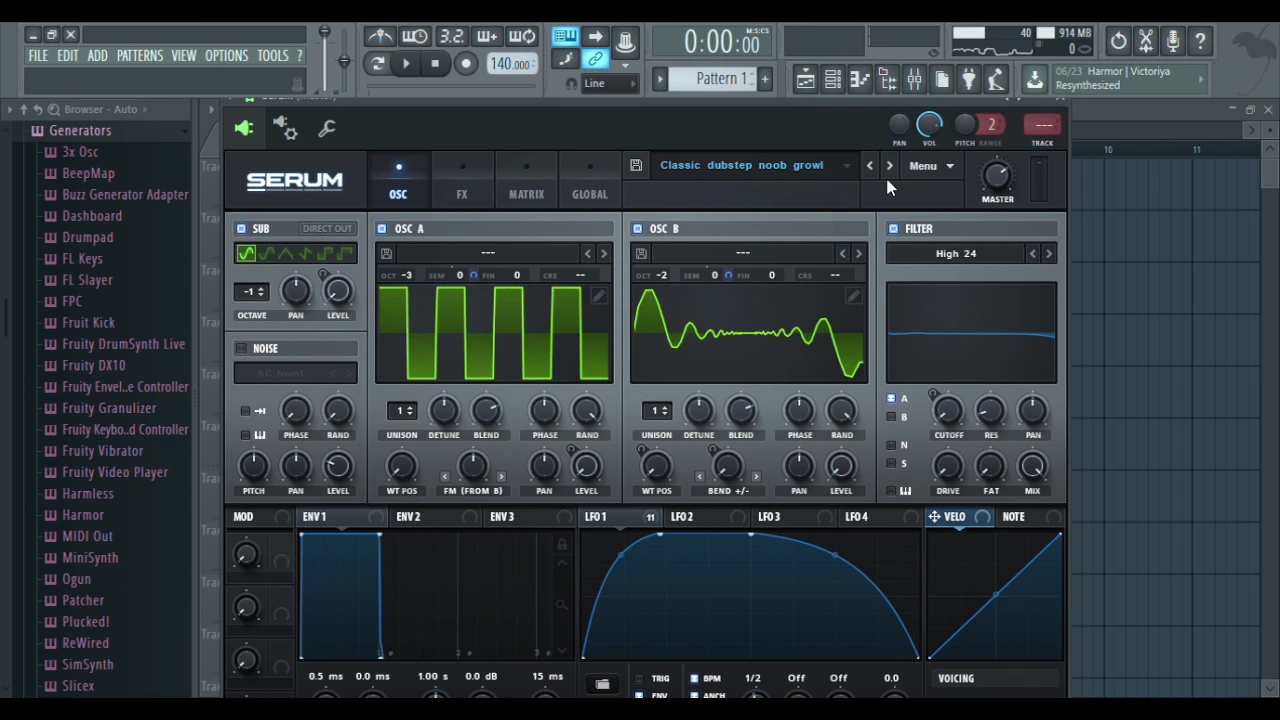The width and height of the screenshot is (1280, 720).
Task: Toggle filter routing for oscillator A
Action: [891, 398]
